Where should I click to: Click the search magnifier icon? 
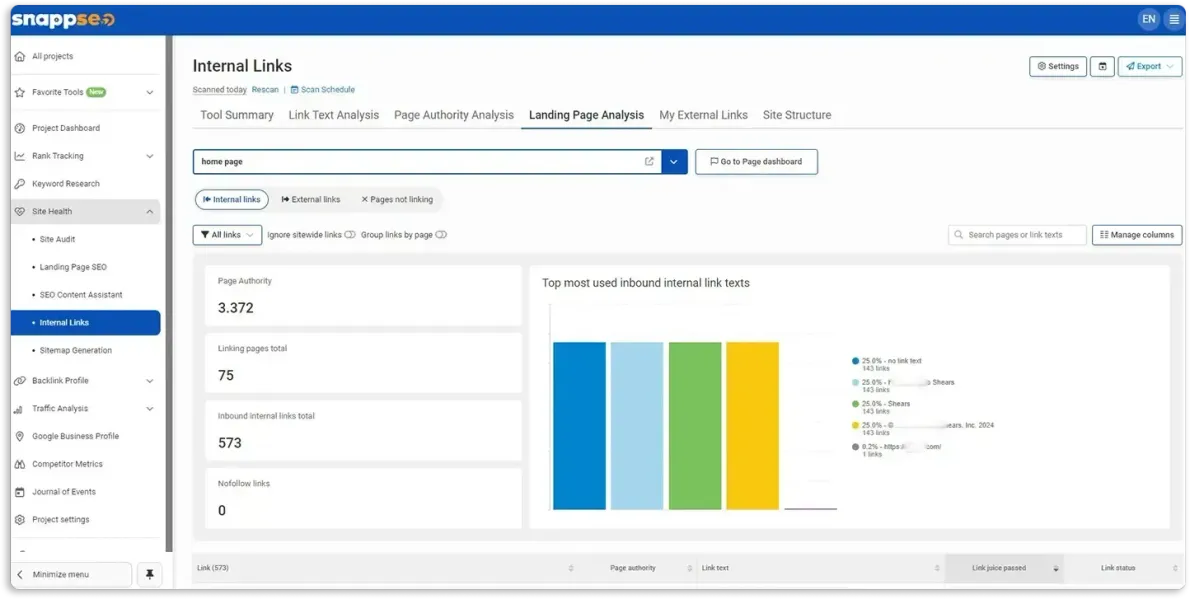click(959, 235)
